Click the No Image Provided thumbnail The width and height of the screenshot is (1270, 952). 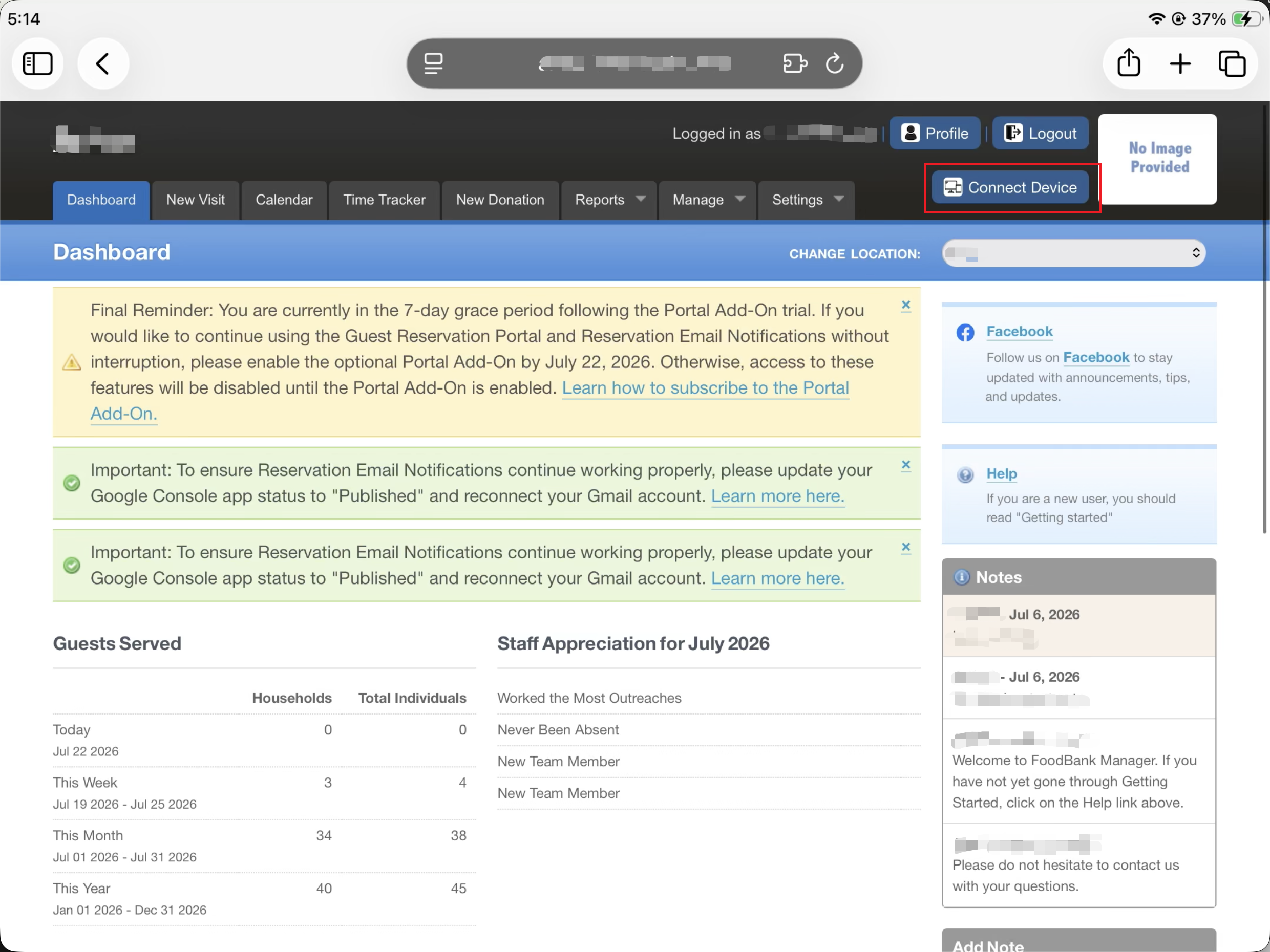1157,158
